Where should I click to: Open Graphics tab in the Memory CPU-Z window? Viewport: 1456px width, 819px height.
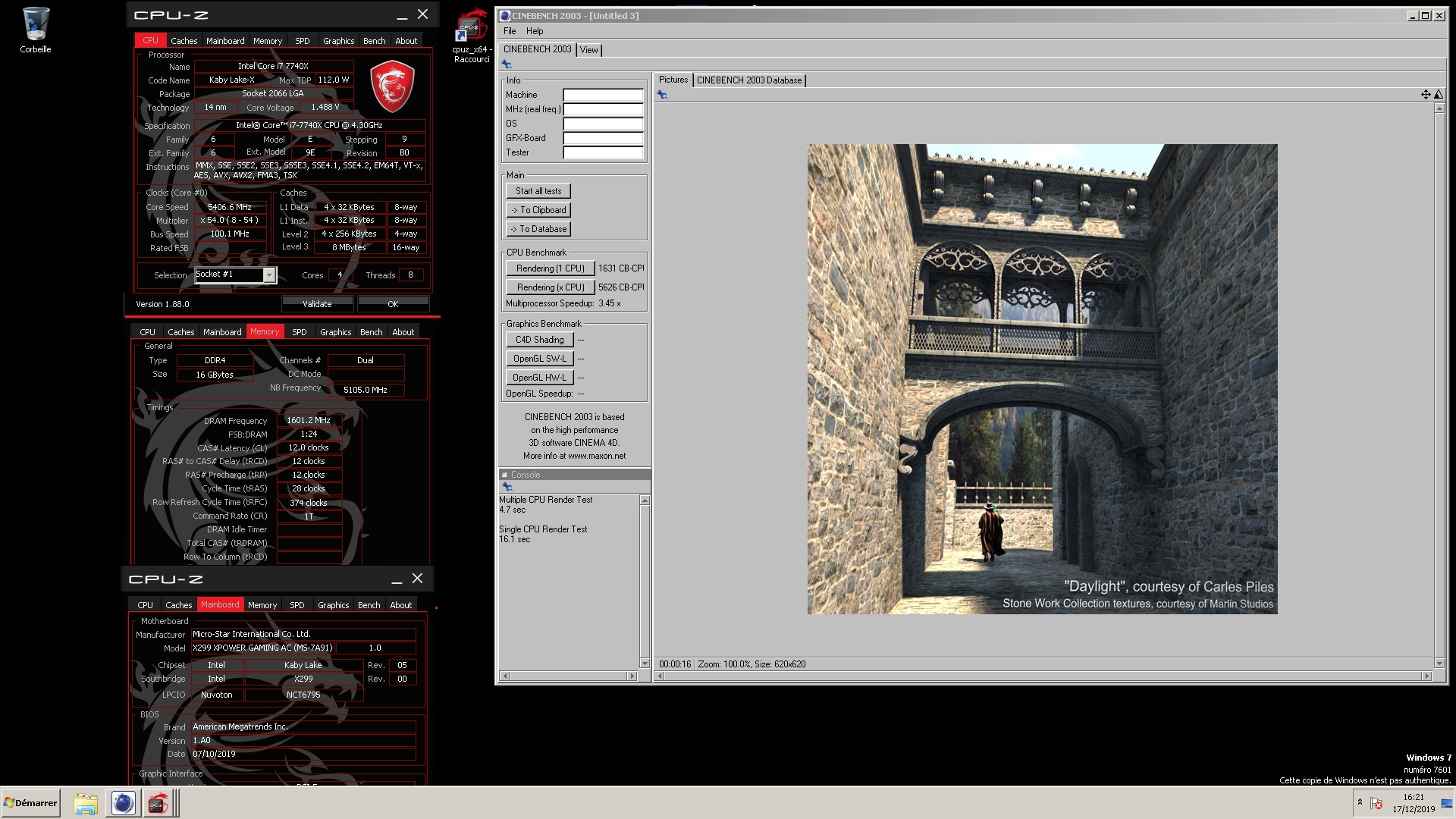pyautogui.click(x=335, y=332)
